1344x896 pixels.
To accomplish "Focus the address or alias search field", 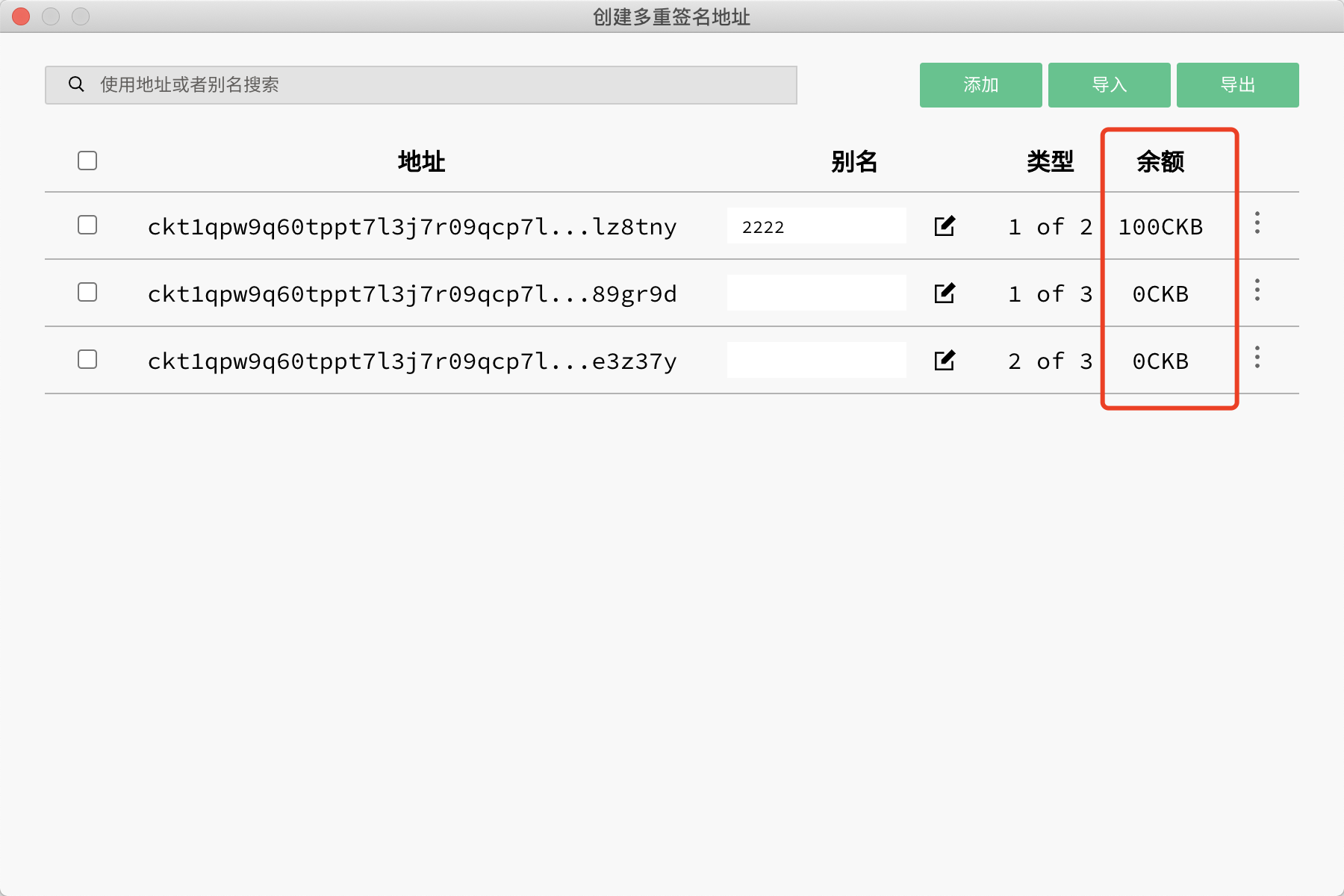I will pos(421,85).
